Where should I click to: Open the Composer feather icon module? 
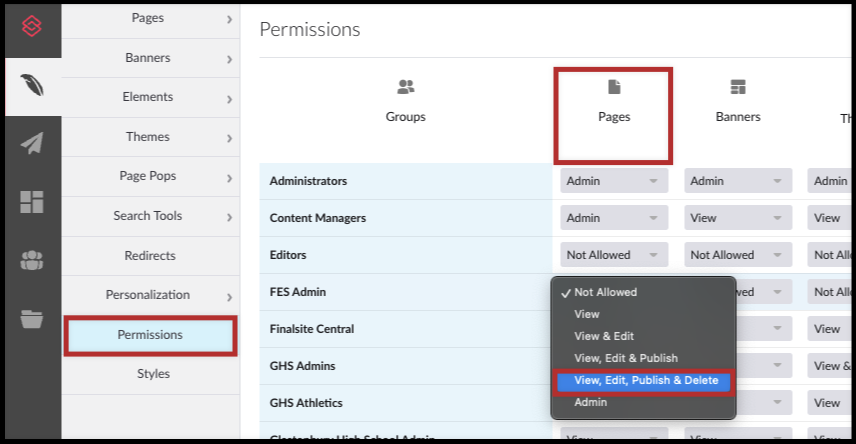pyautogui.click(x=32, y=85)
